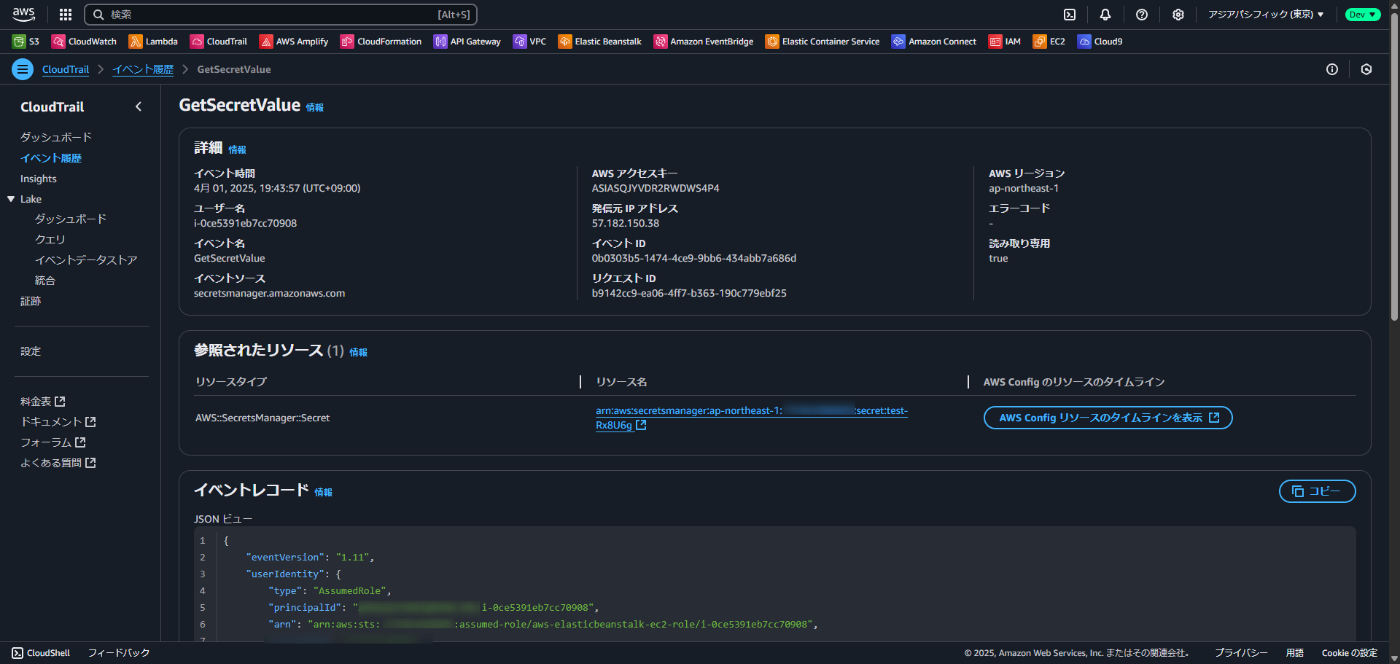Click 情報 link next to イベントレコード
1400x664 pixels.
point(323,492)
